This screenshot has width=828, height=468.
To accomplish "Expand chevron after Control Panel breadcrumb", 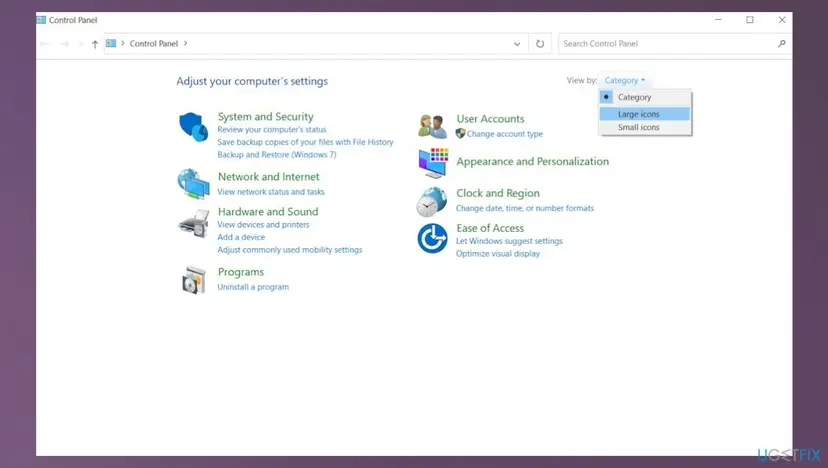I will tap(185, 43).
